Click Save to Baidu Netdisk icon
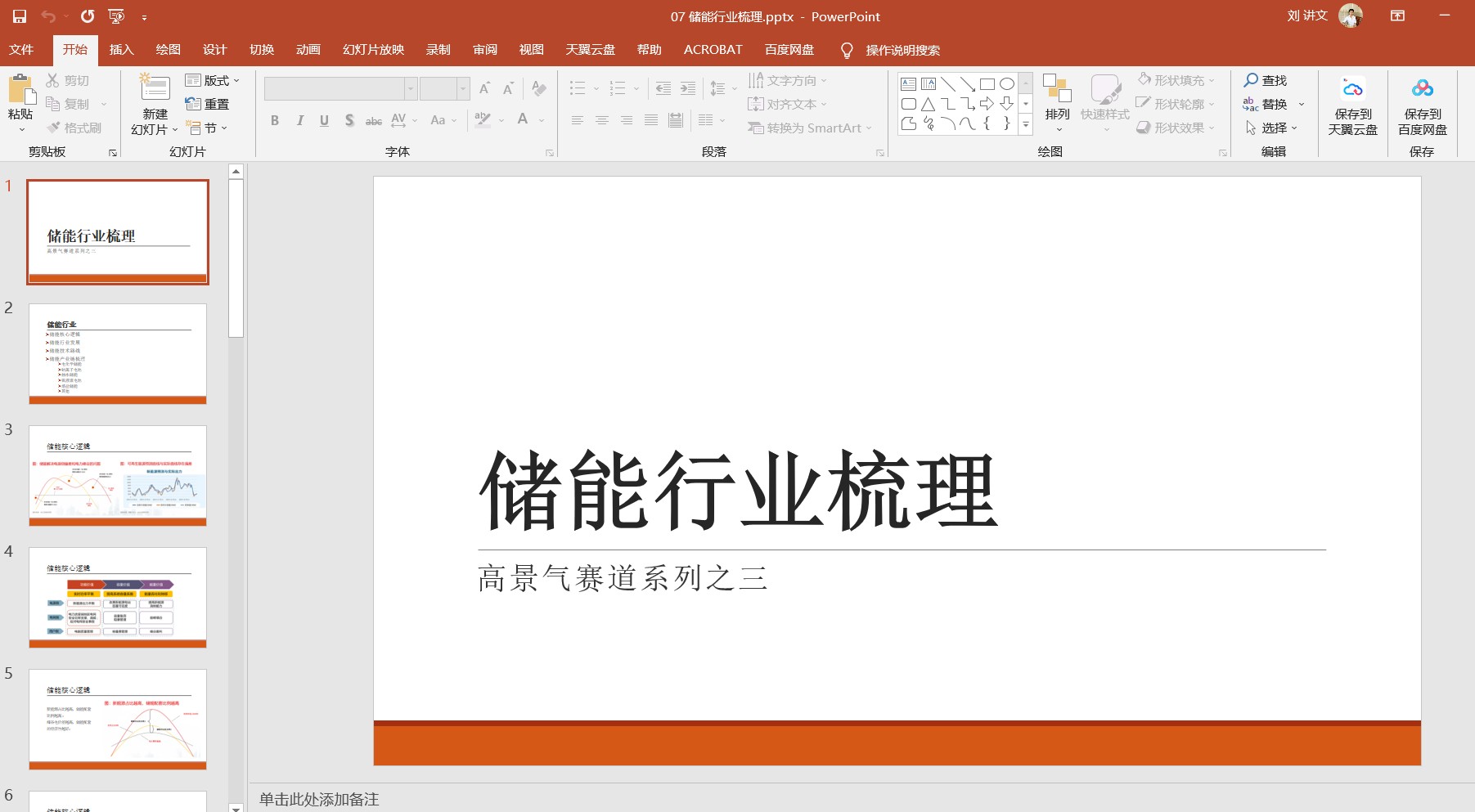The image size is (1475, 812). click(x=1423, y=88)
